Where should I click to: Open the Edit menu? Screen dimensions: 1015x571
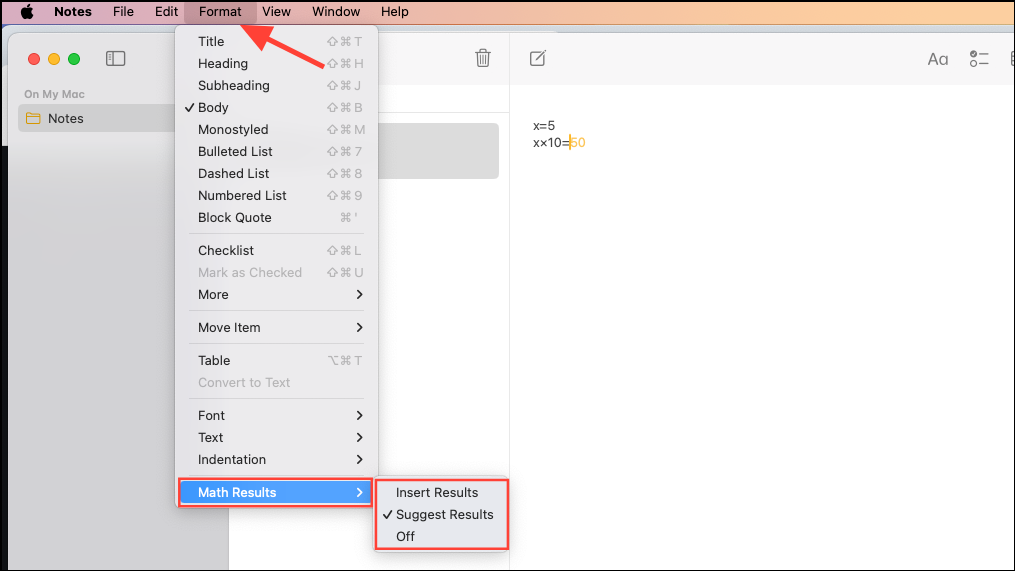point(166,12)
